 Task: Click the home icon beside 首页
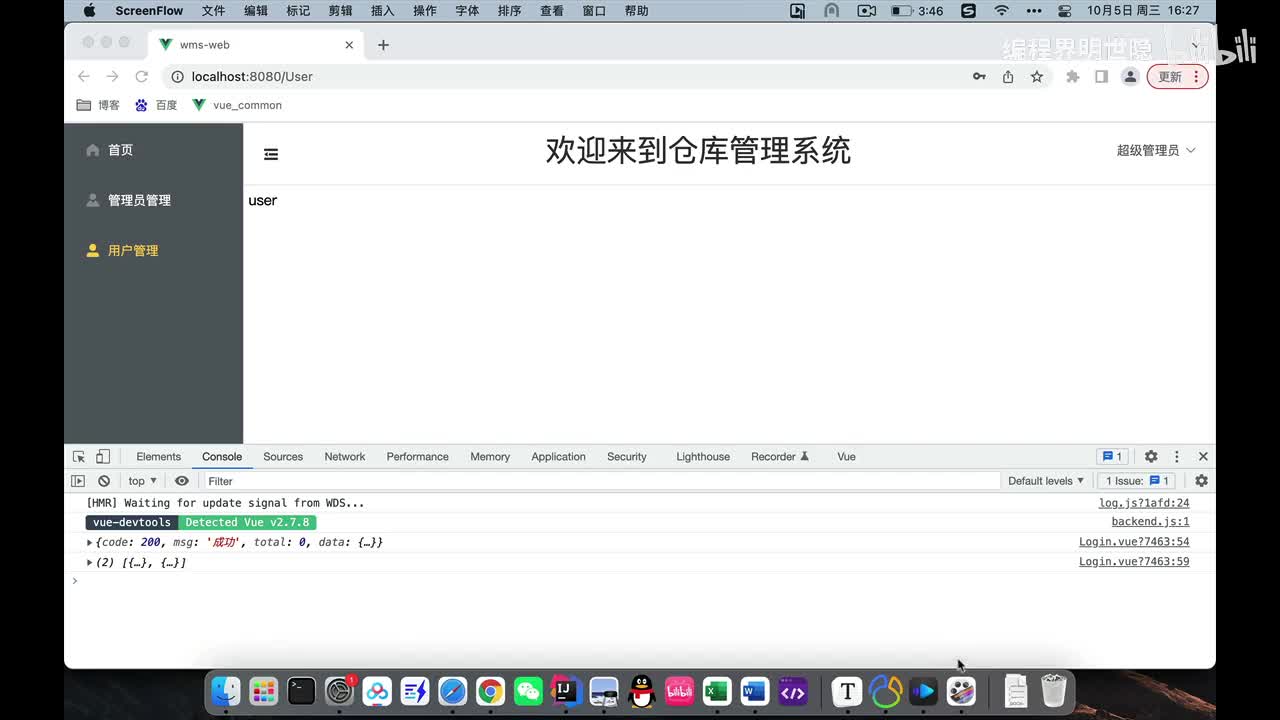tap(93, 150)
